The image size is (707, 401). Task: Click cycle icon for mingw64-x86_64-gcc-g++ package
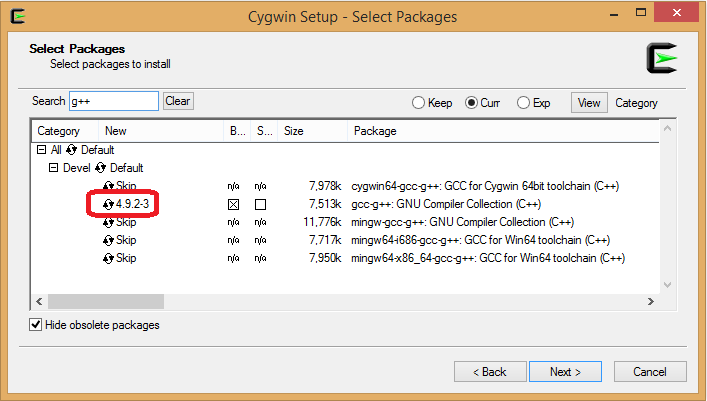click(108, 258)
